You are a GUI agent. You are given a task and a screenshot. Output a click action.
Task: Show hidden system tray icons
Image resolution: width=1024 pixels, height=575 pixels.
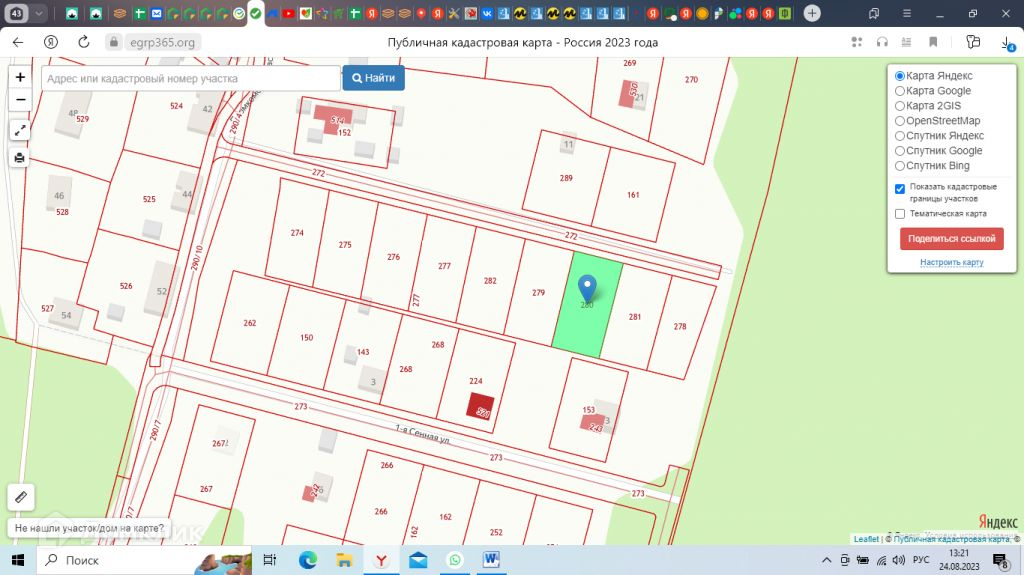click(826, 560)
